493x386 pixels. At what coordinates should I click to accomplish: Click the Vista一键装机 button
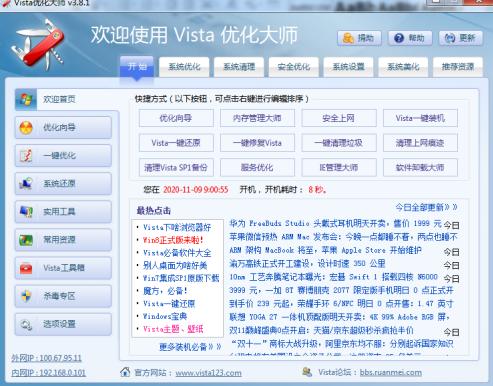tap(420, 118)
